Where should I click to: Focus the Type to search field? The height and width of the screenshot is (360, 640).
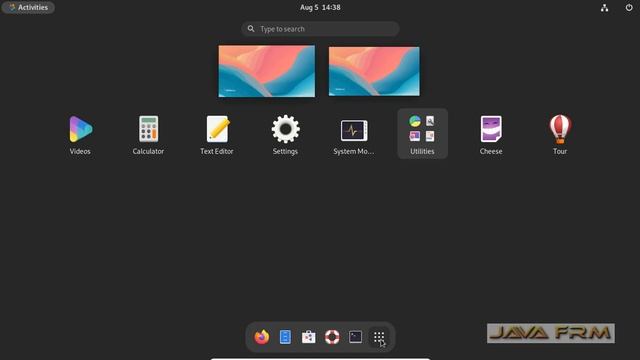click(320, 29)
